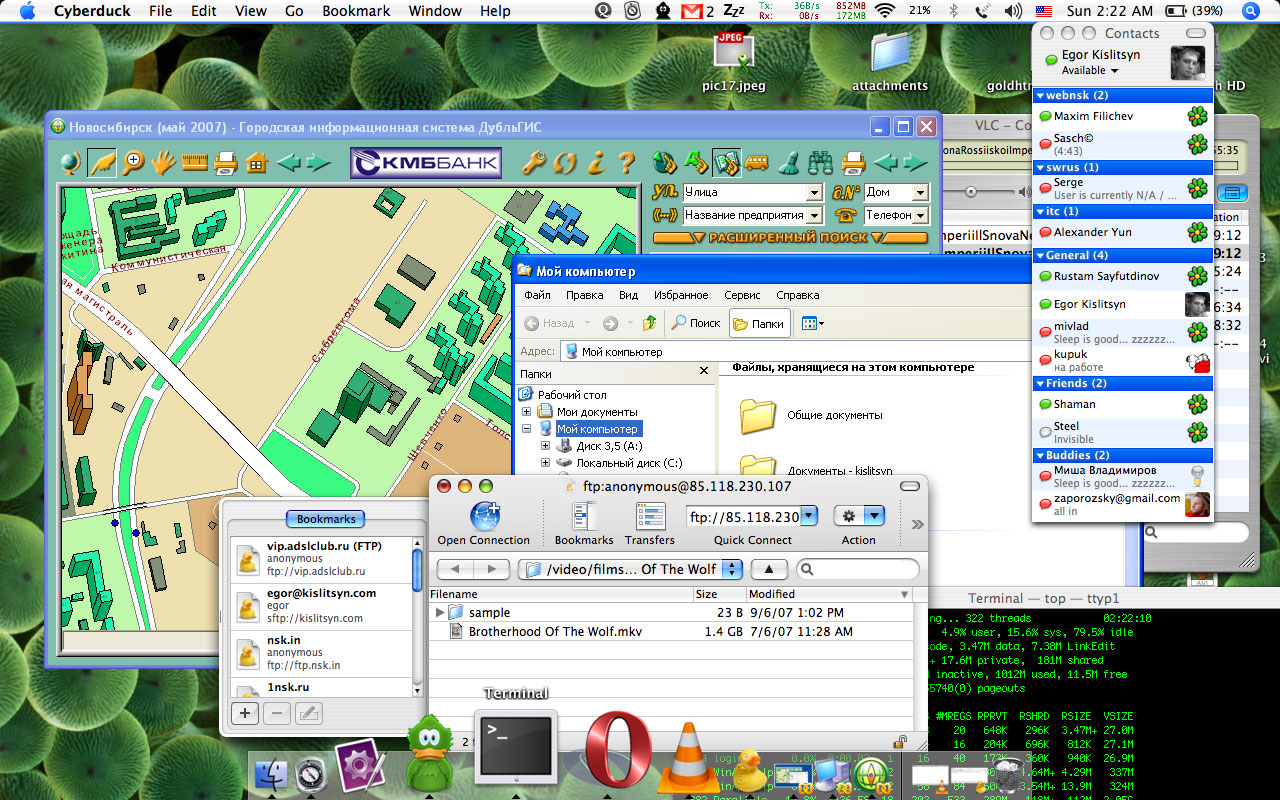Click the Finder icon in the Dock
This screenshot has height=800, width=1280.
269,775
